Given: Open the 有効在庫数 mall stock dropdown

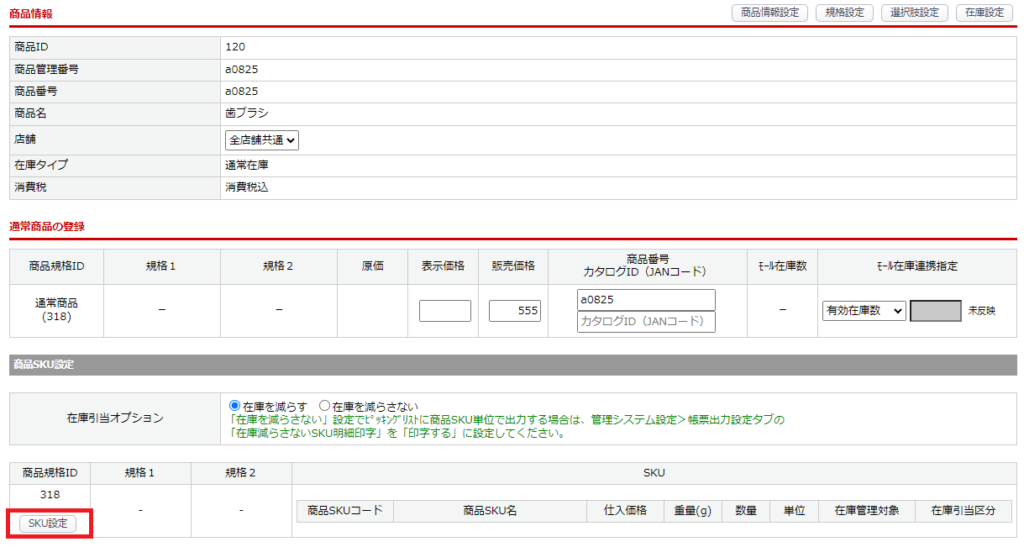Looking at the screenshot, I should click(x=863, y=311).
